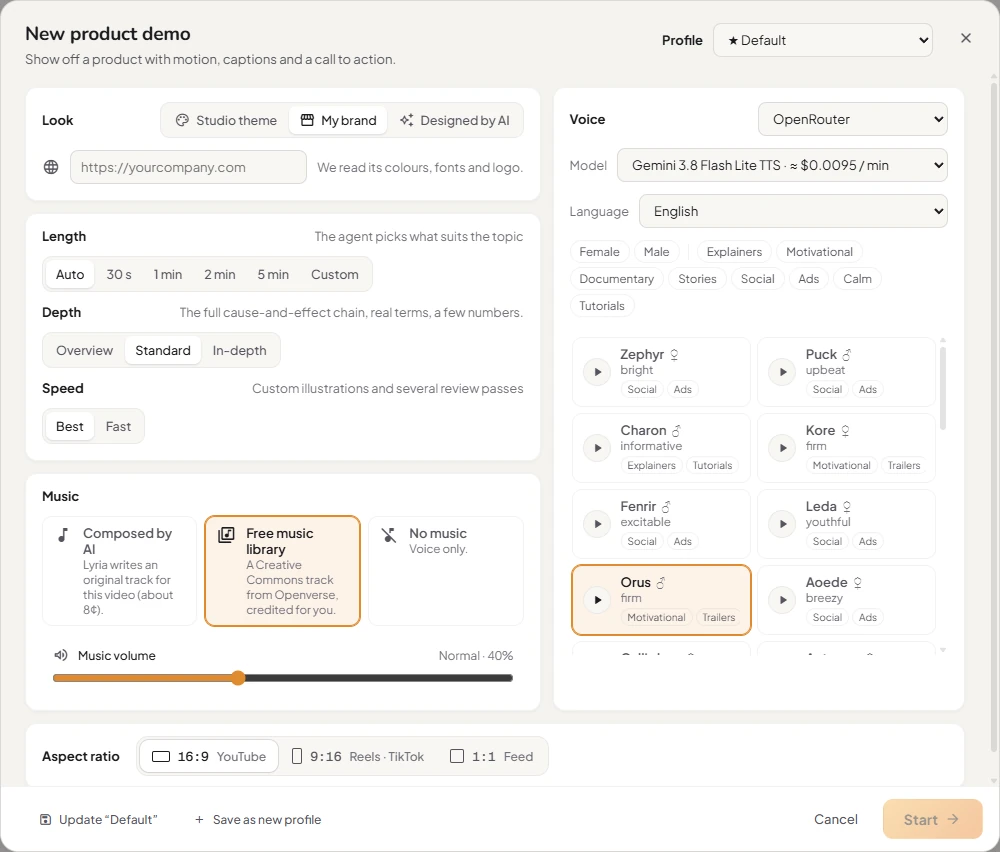Open the Language dropdown

point(793,211)
